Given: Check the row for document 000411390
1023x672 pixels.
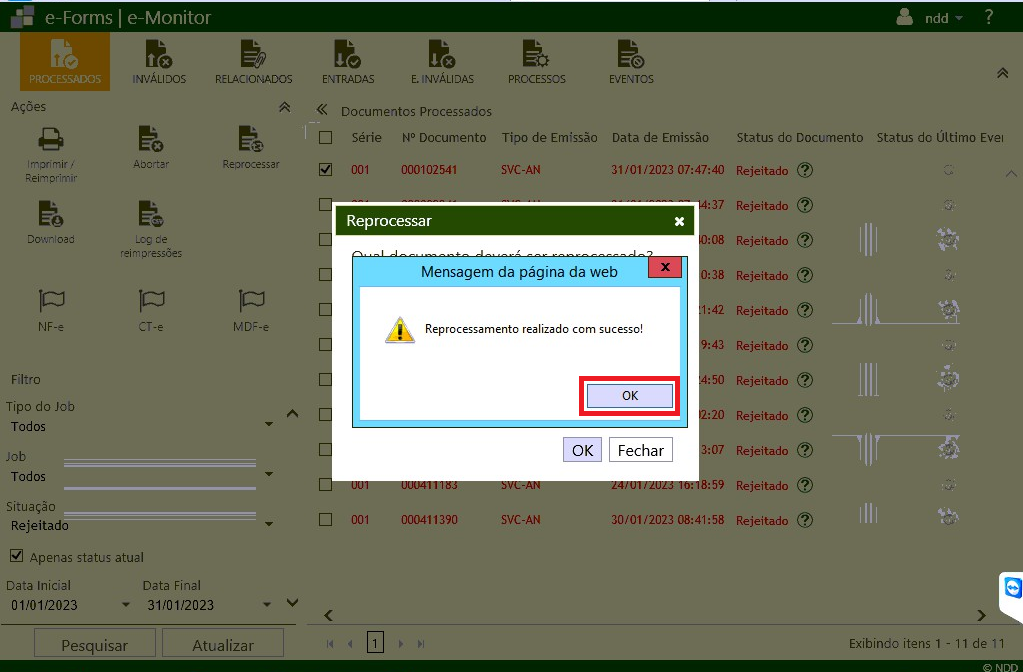Looking at the screenshot, I should (326, 520).
